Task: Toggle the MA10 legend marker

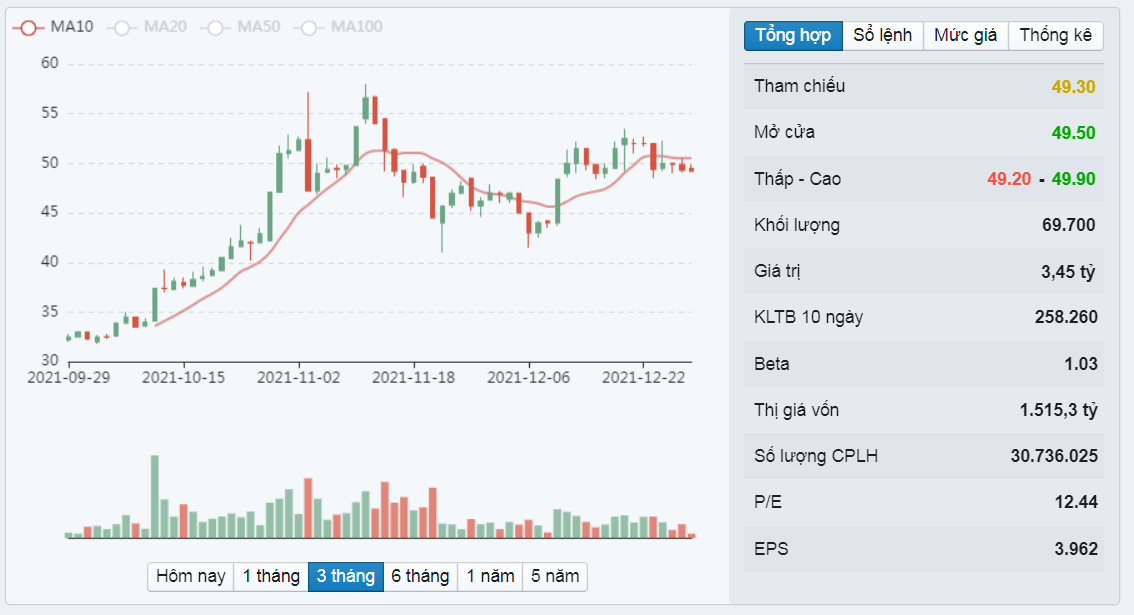Action: (30, 27)
